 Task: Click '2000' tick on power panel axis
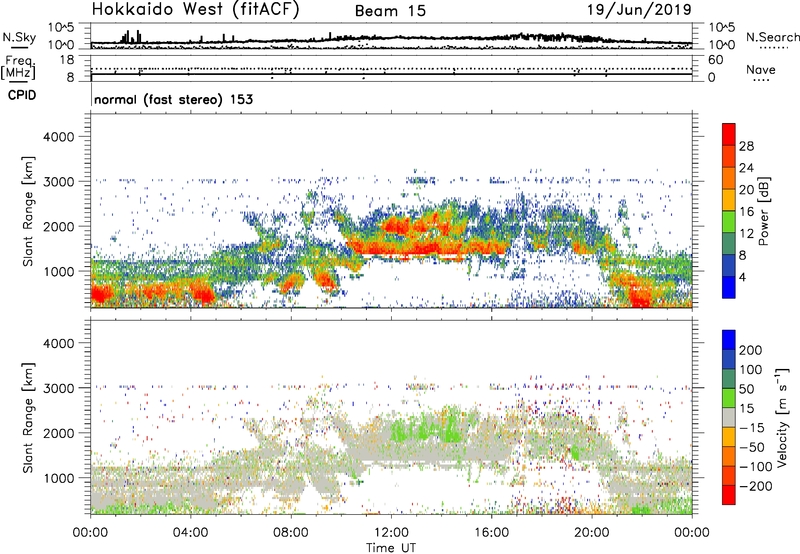coord(58,226)
